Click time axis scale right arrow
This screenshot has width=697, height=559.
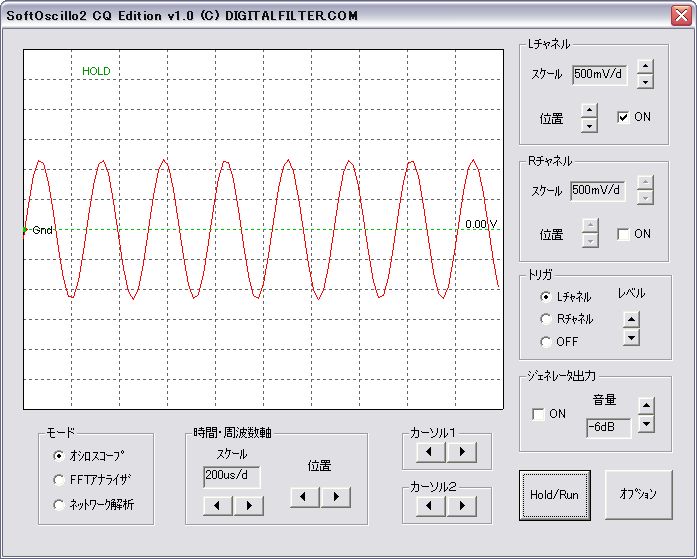tap(247, 506)
